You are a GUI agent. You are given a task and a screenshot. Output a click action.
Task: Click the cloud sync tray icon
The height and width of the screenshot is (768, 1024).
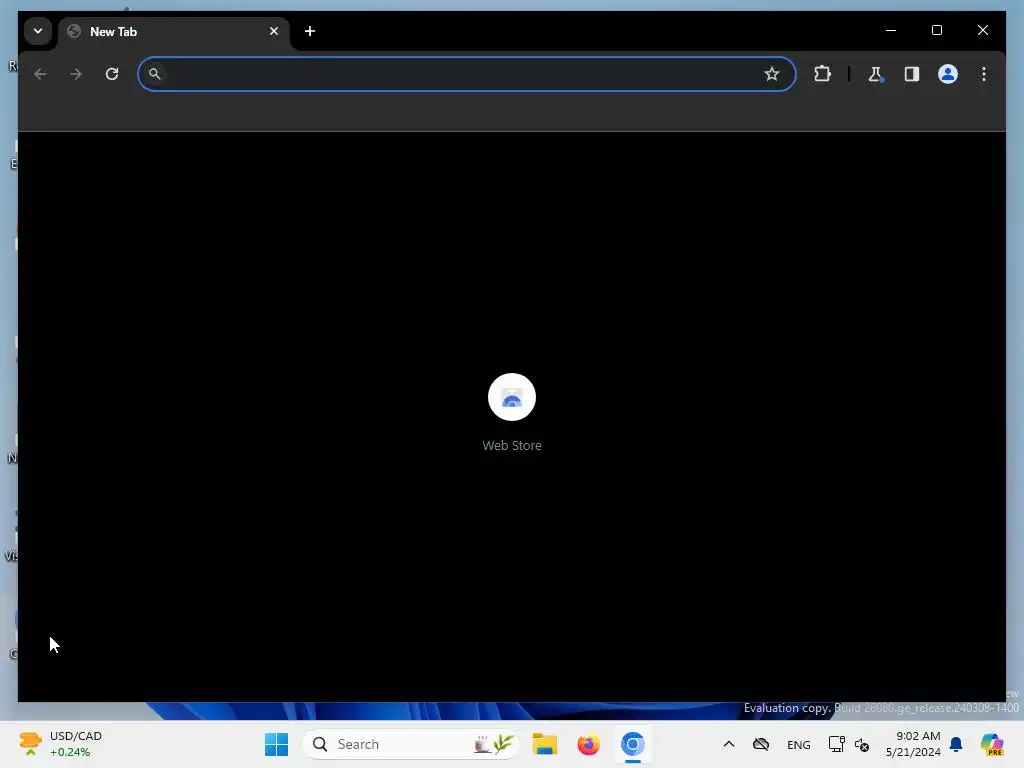[761, 744]
